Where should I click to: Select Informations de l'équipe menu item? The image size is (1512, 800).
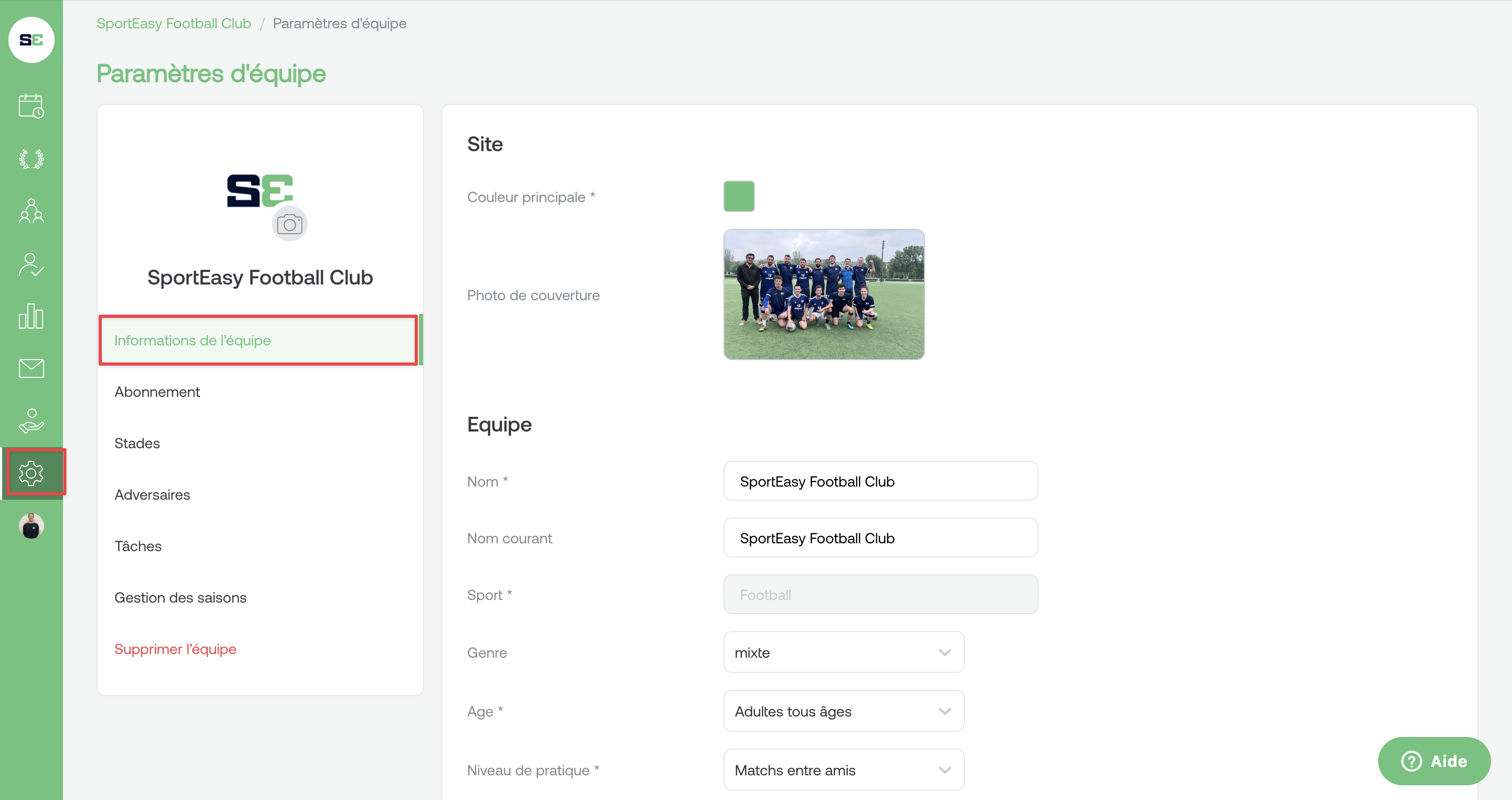(259, 341)
